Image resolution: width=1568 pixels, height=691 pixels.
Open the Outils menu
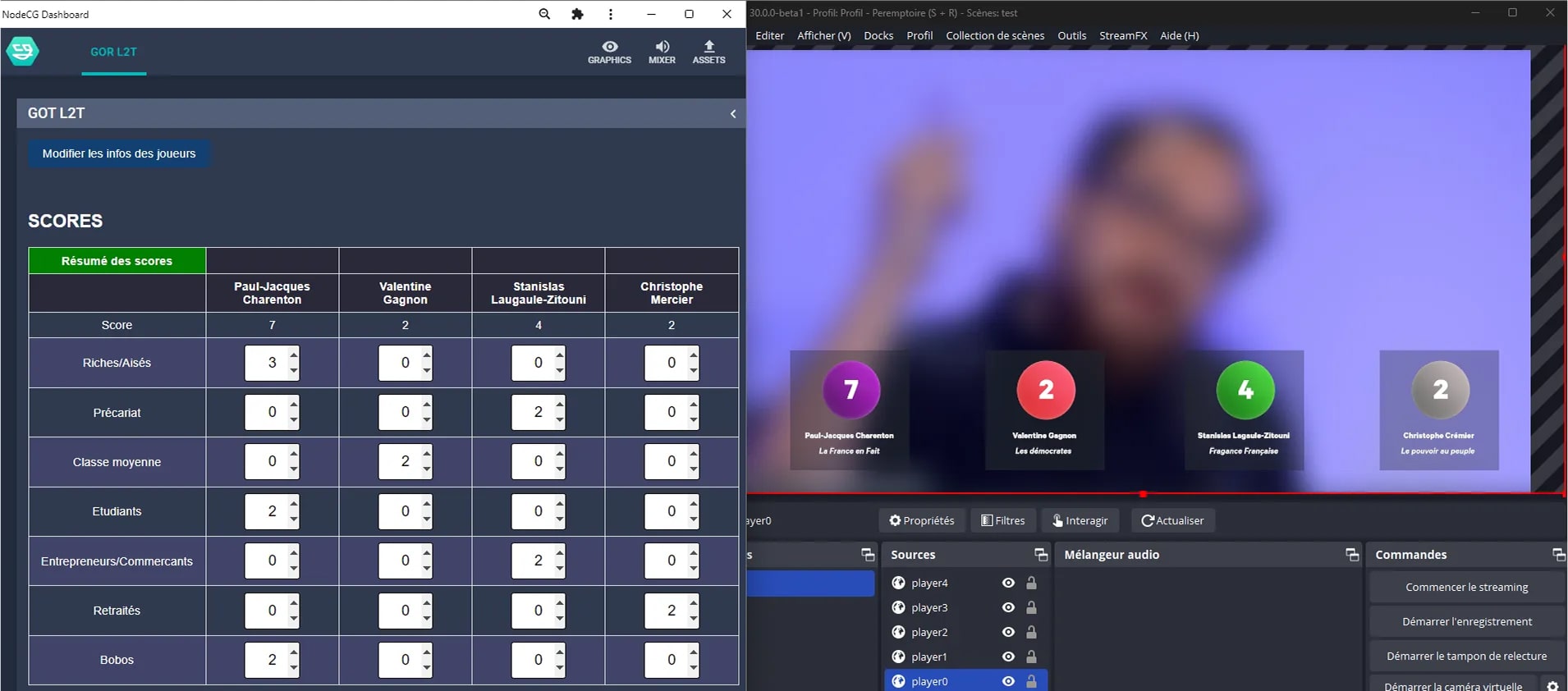point(1071,35)
